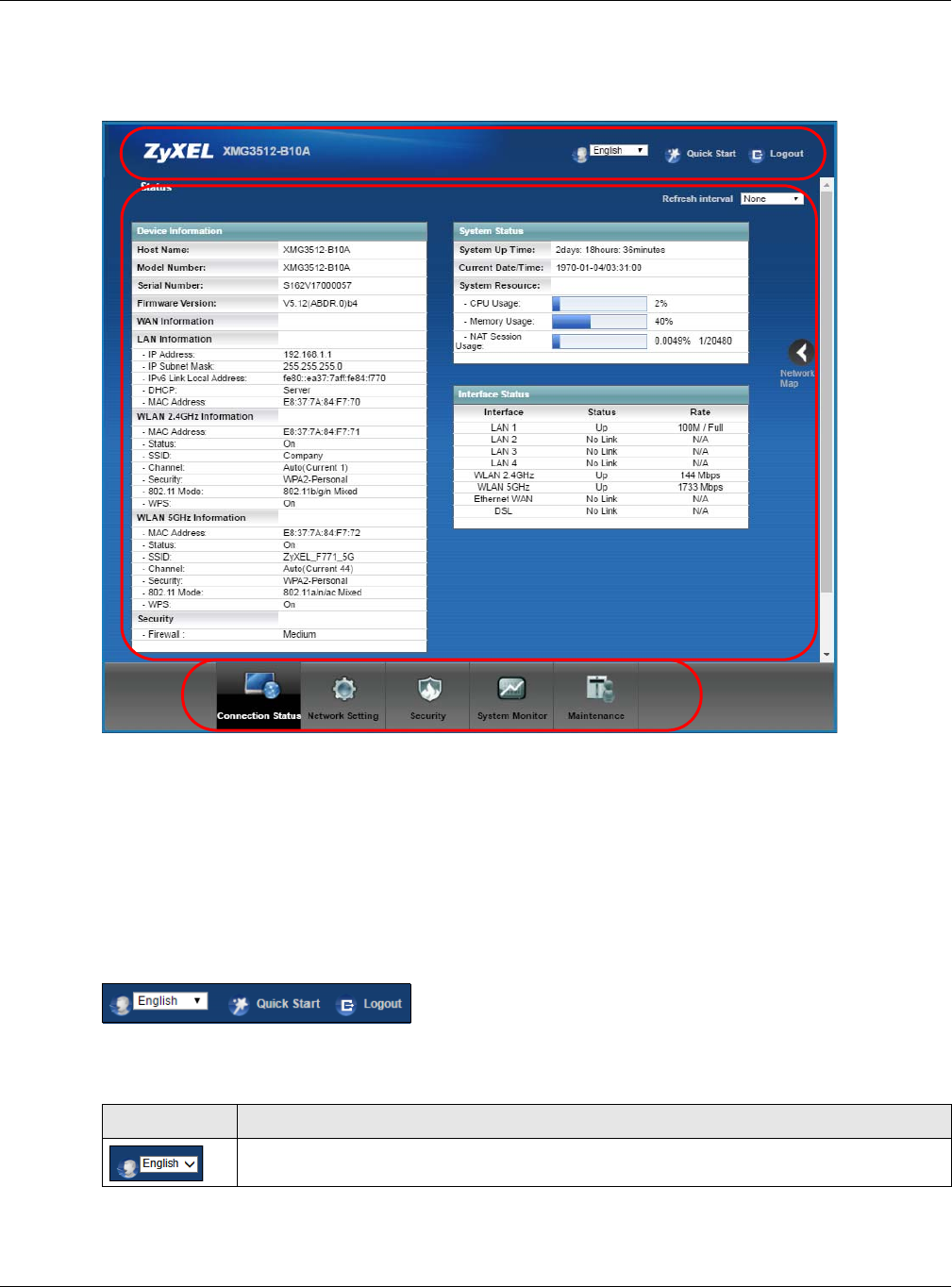952x1287 pixels.
Task: Click Channel value Auto(Current 44)
Action: 318,569
